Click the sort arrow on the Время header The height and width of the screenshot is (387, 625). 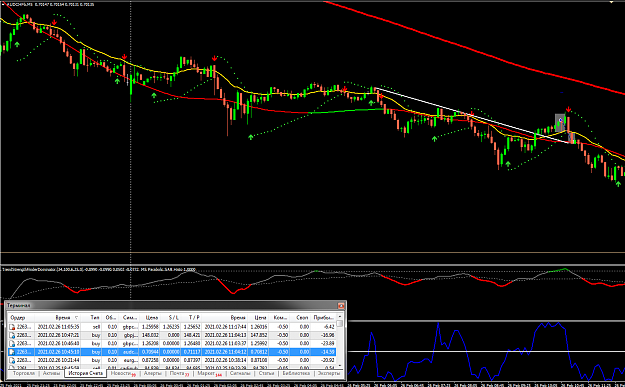click(76, 318)
